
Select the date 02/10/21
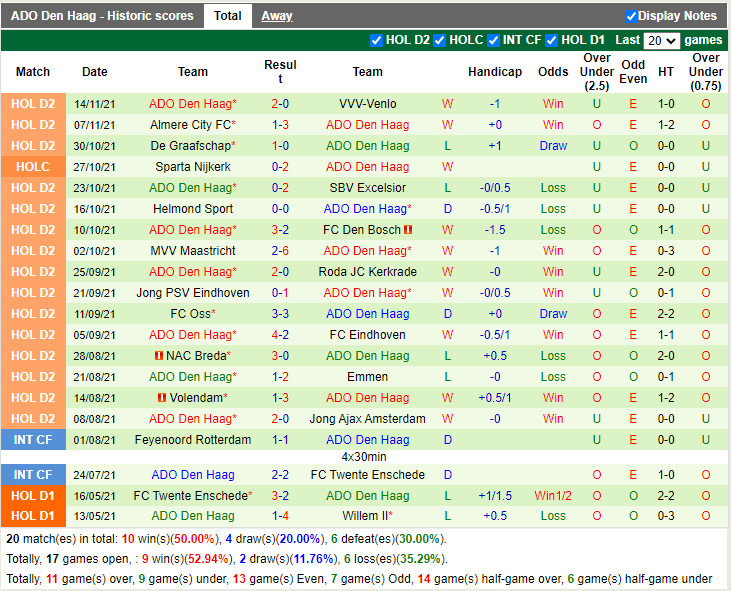coord(94,251)
